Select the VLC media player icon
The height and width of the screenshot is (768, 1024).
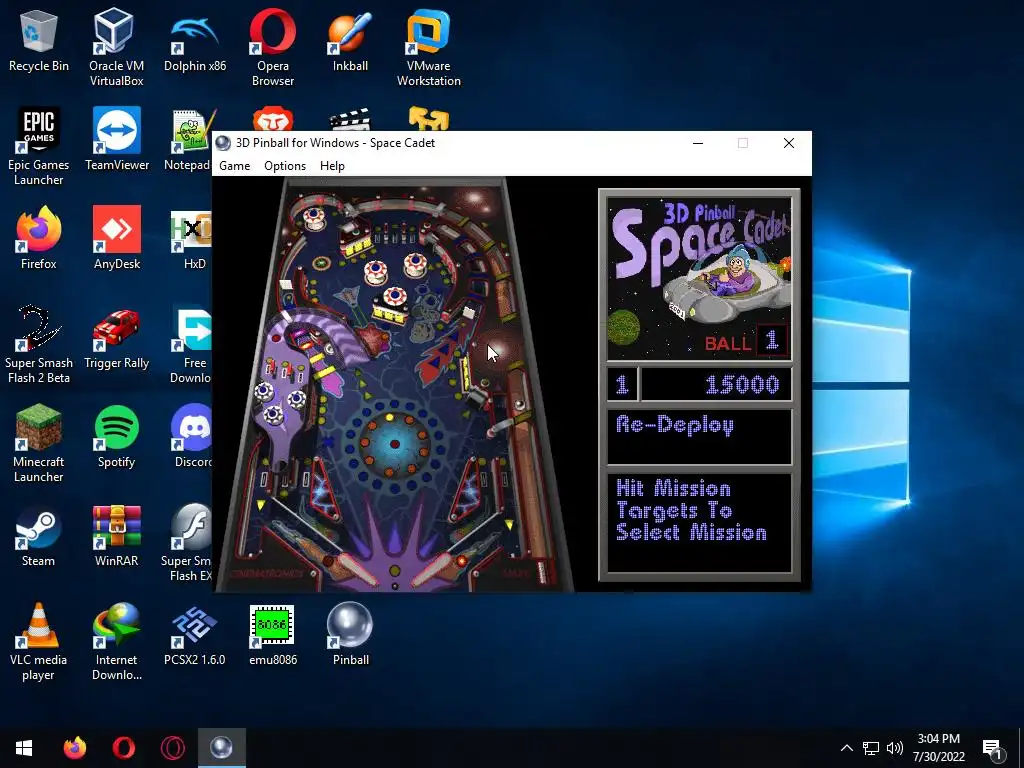coord(39,641)
